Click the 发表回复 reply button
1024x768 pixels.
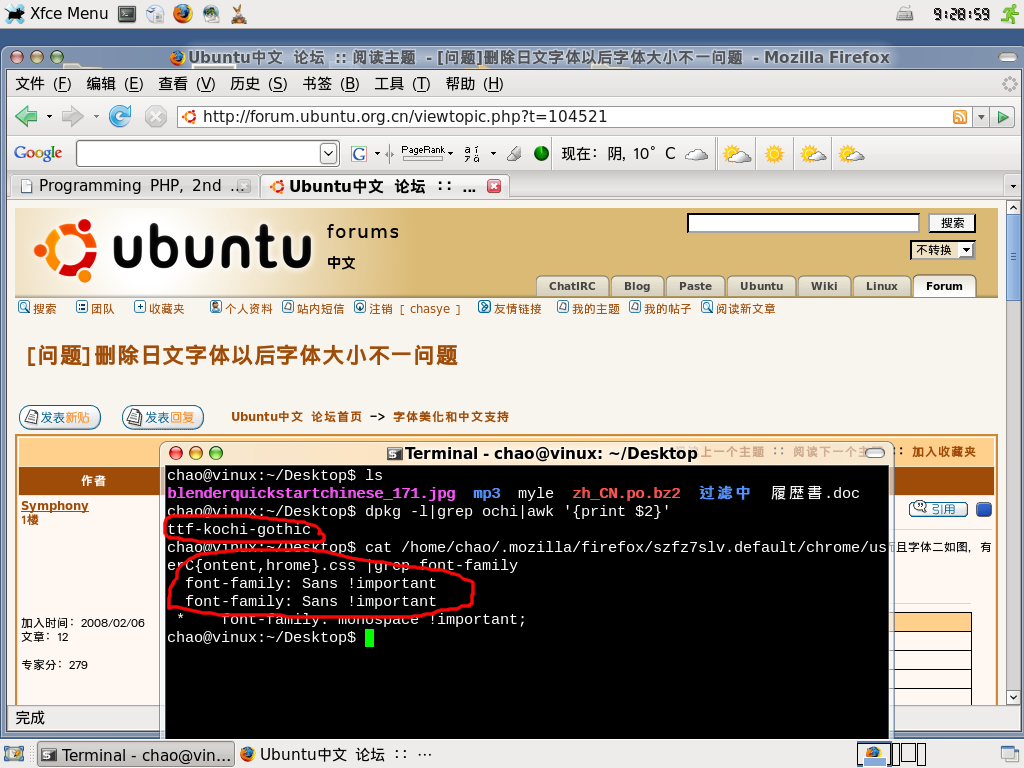click(163, 417)
